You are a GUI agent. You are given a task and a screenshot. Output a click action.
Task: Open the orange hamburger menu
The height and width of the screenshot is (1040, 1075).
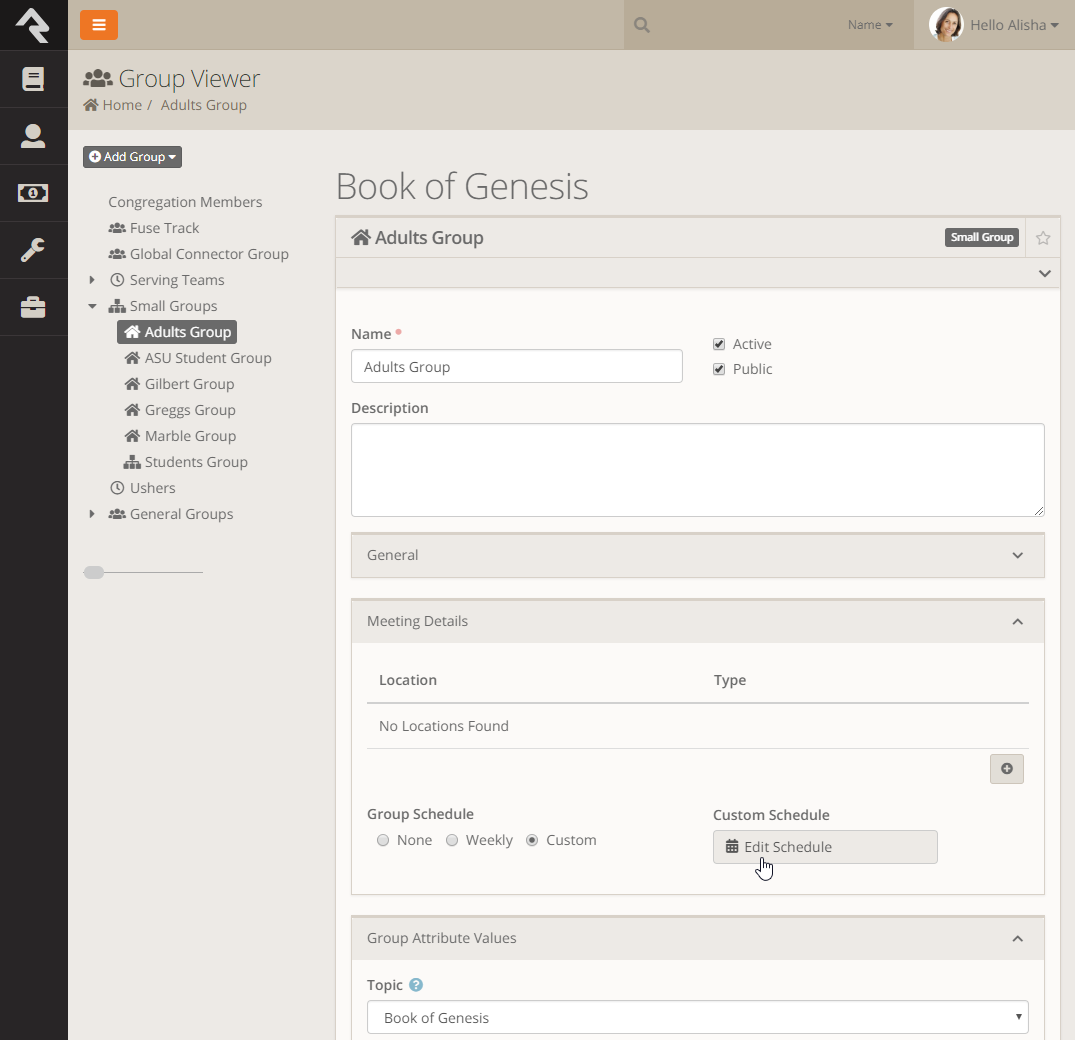98,24
